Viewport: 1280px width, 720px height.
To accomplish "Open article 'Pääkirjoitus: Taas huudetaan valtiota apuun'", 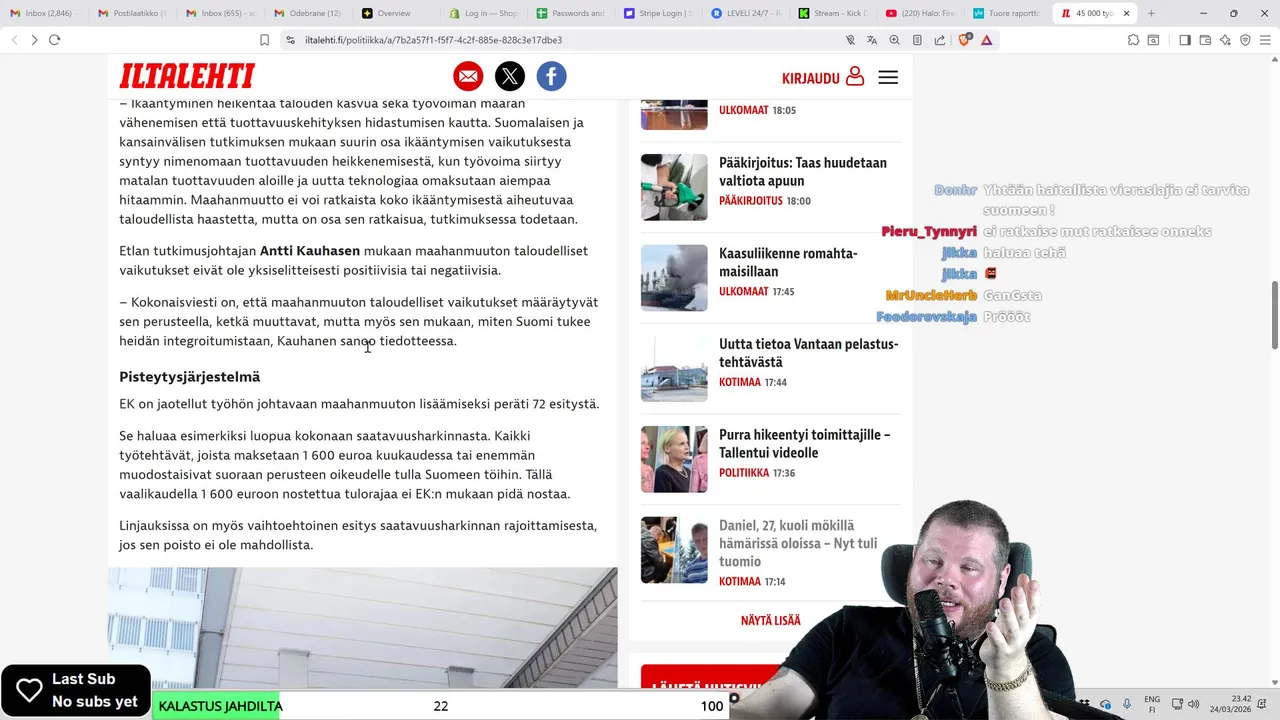I will (x=803, y=171).
